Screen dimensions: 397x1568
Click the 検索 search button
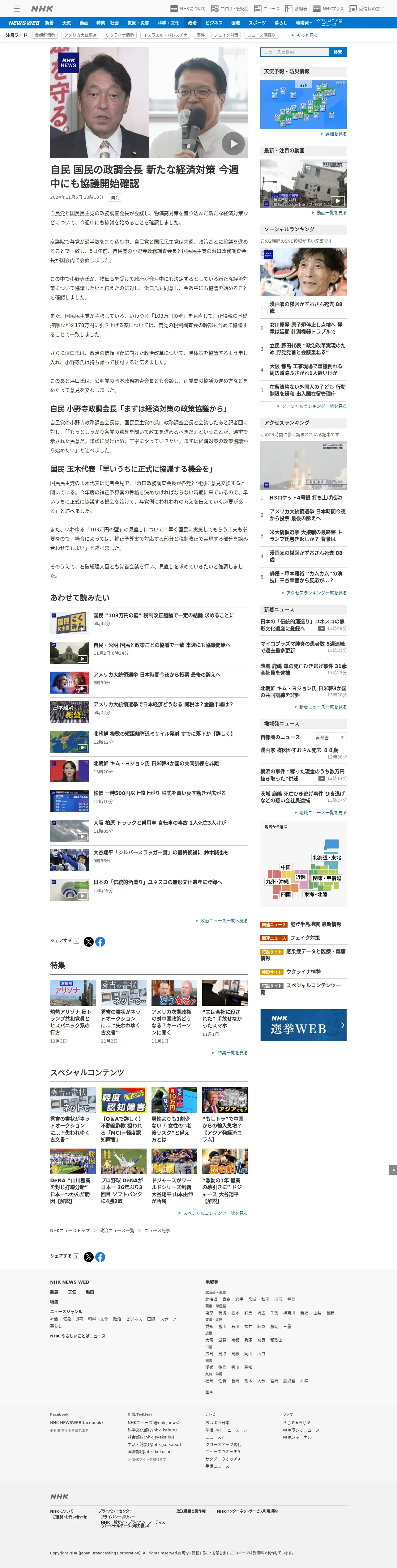337,52
